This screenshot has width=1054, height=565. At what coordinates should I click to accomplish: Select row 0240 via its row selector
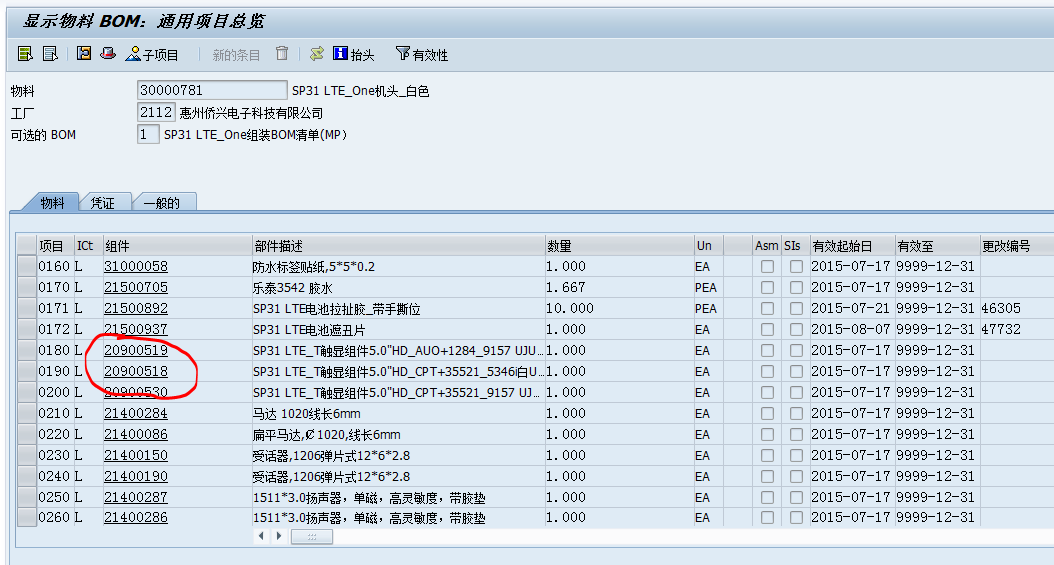tap(27, 476)
